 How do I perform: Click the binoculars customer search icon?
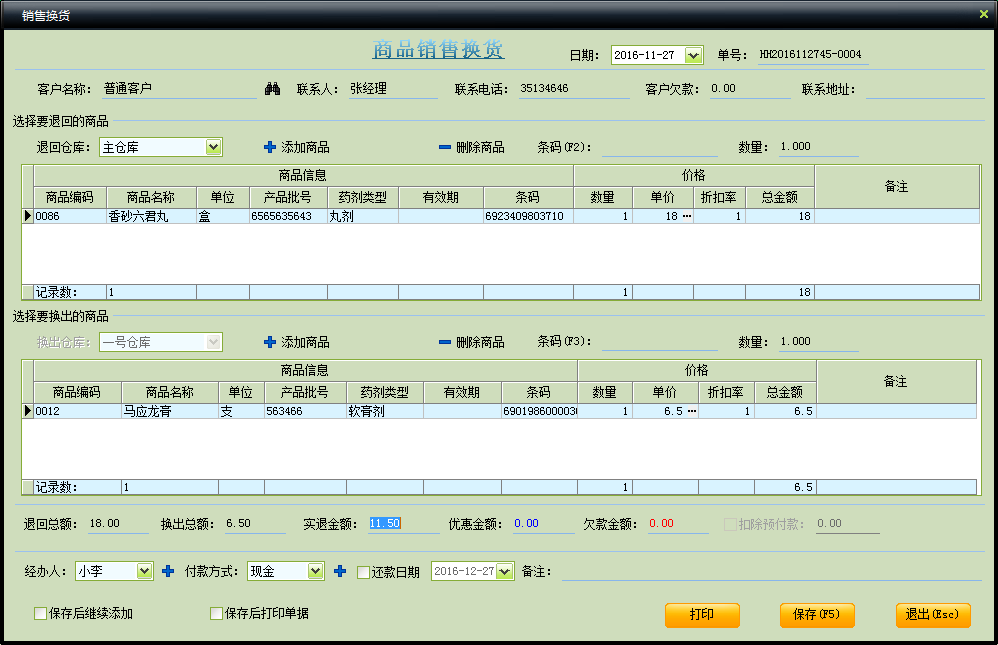(272, 89)
